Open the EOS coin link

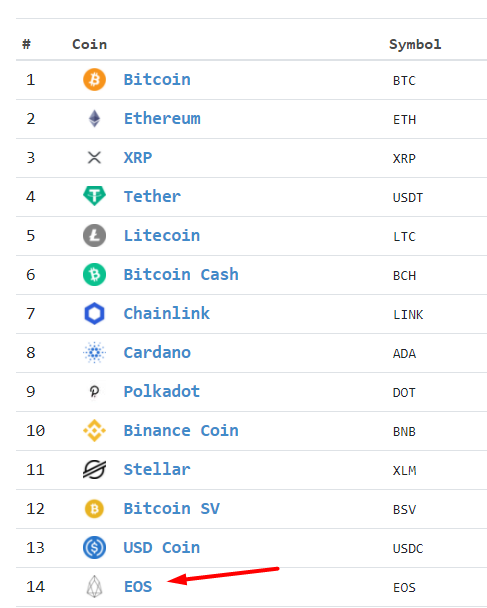click(x=138, y=587)
